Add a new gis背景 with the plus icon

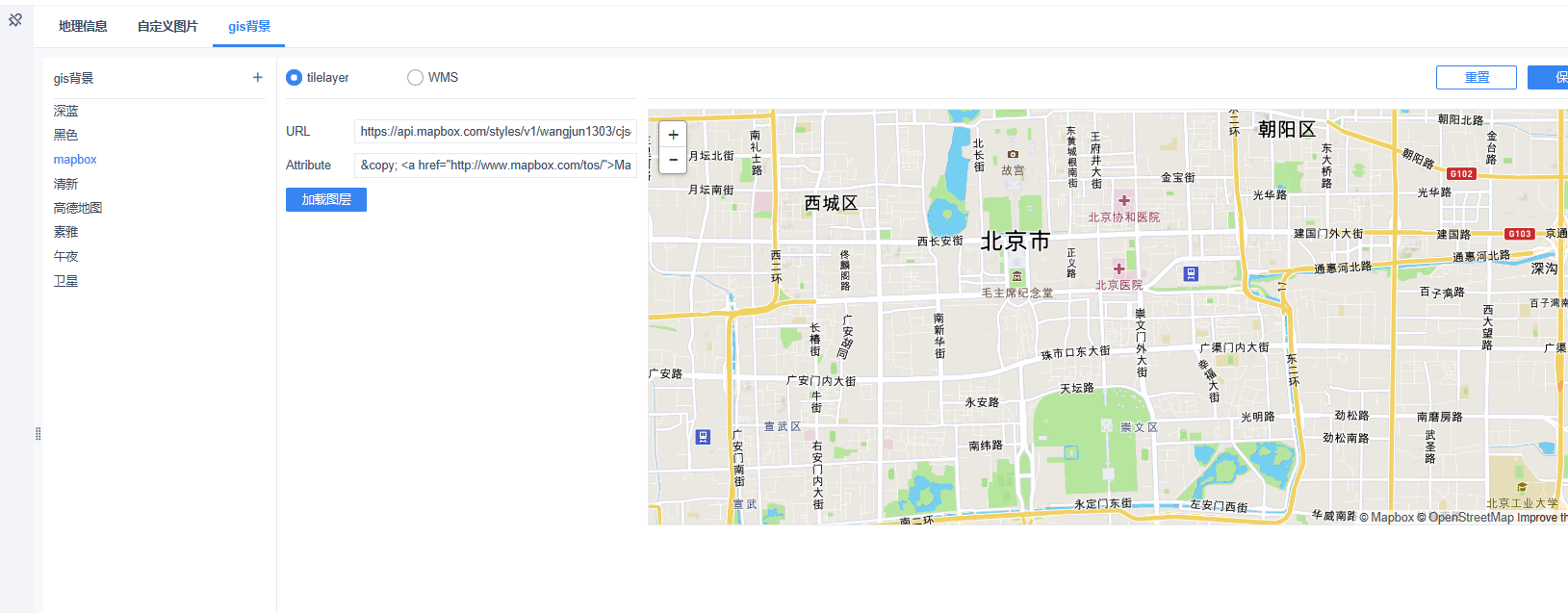click(x=257, y=78)
